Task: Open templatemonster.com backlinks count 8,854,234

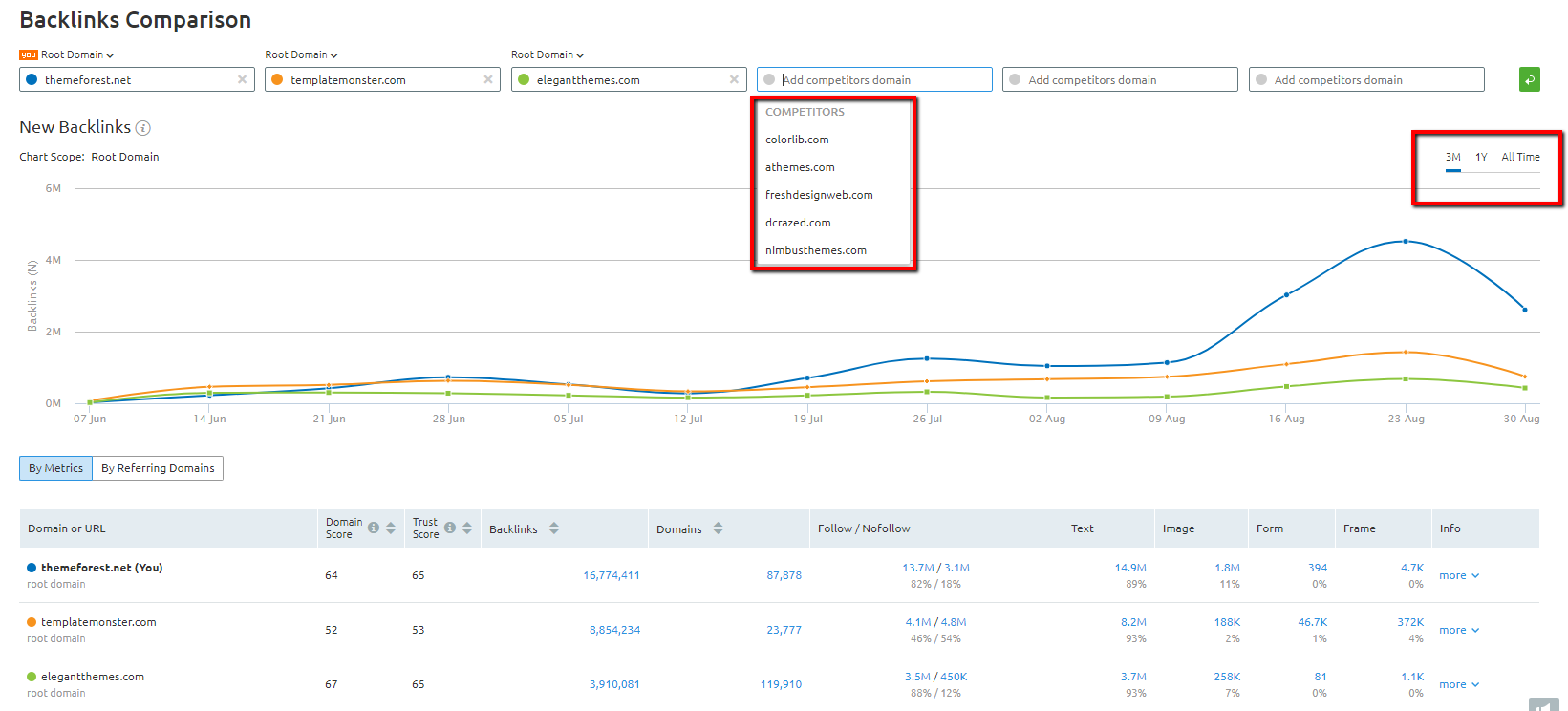Action: [614, 630]
